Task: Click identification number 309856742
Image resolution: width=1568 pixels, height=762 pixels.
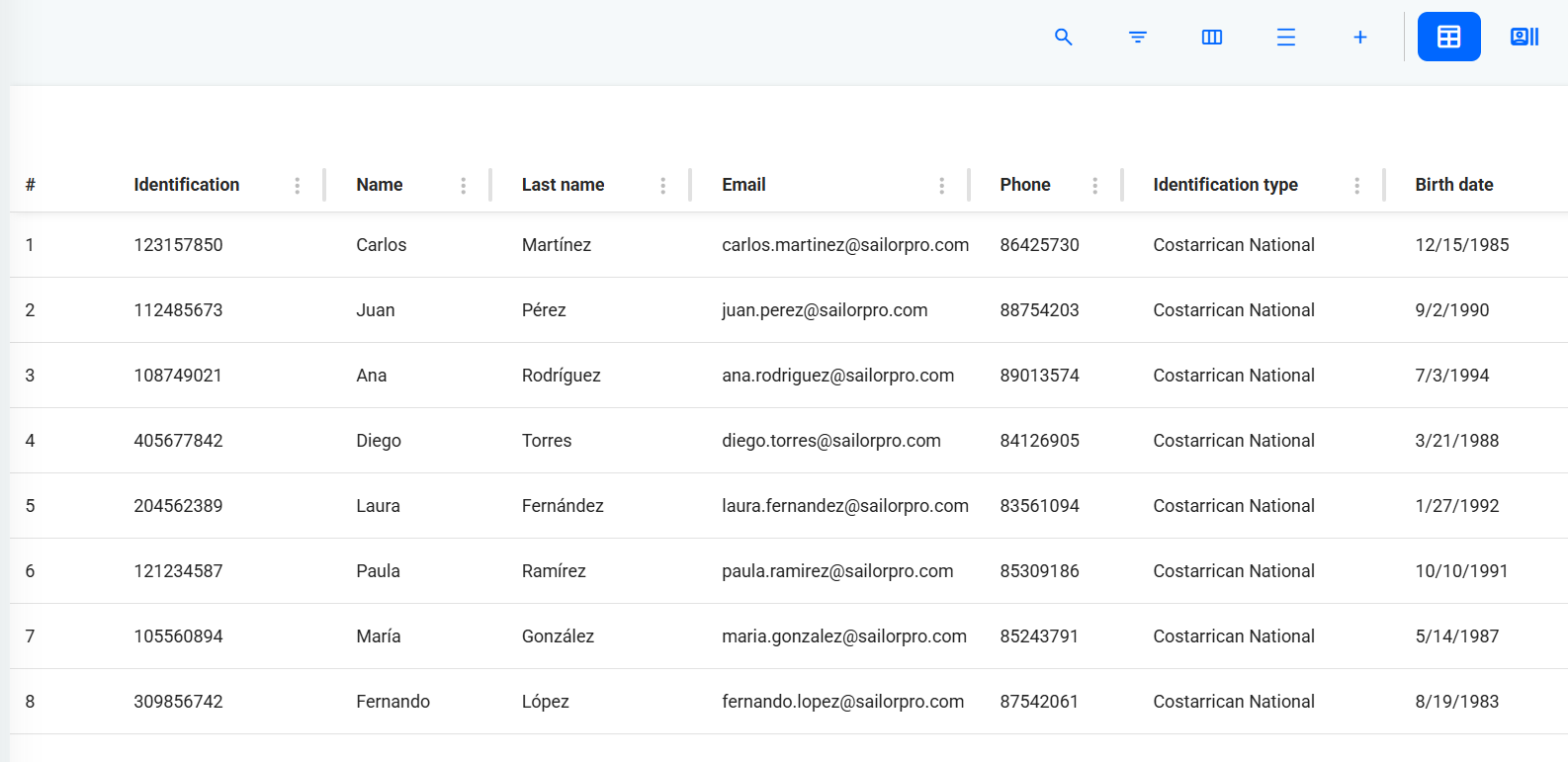Action: [178, 702]
